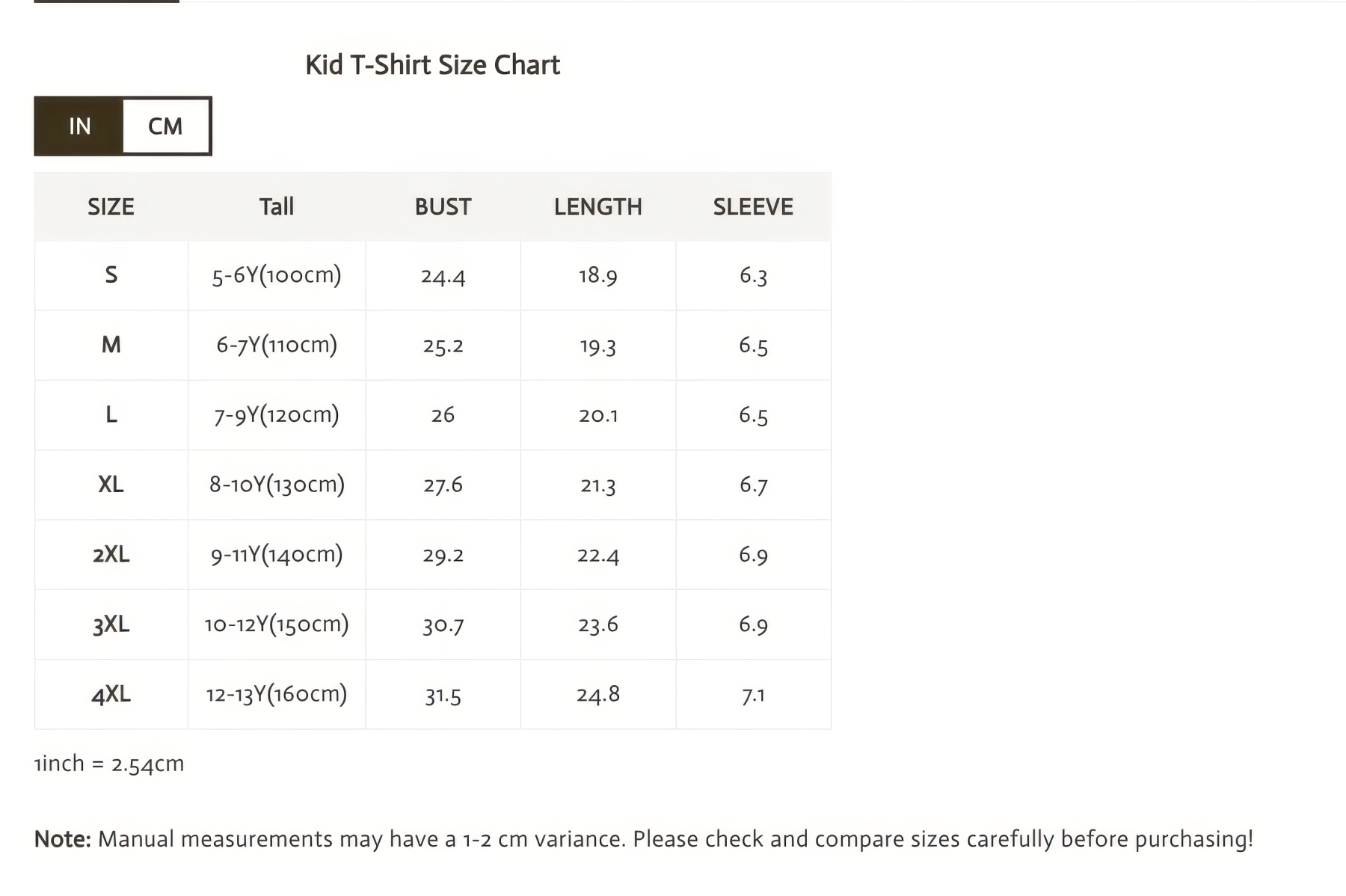Select the XL size row label
The height and width of the screenshot is (896, 1346).
tap(111, 485)
